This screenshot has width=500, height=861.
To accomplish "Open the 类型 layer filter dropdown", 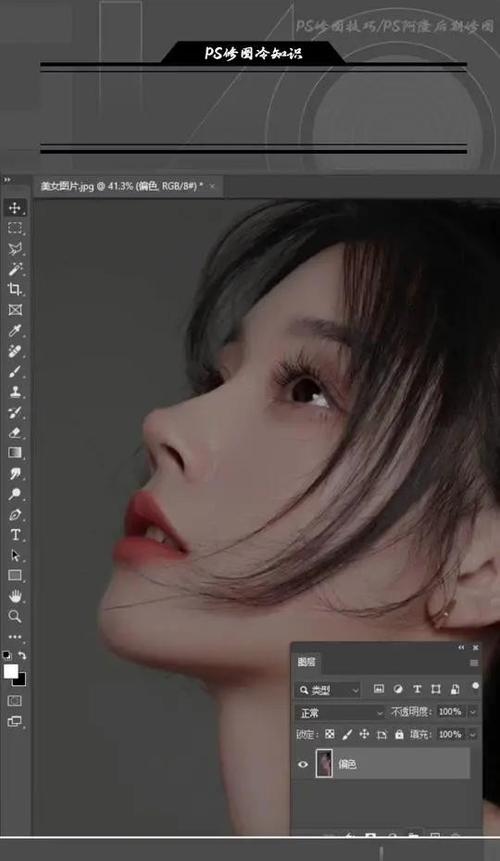I will point(328,690).
